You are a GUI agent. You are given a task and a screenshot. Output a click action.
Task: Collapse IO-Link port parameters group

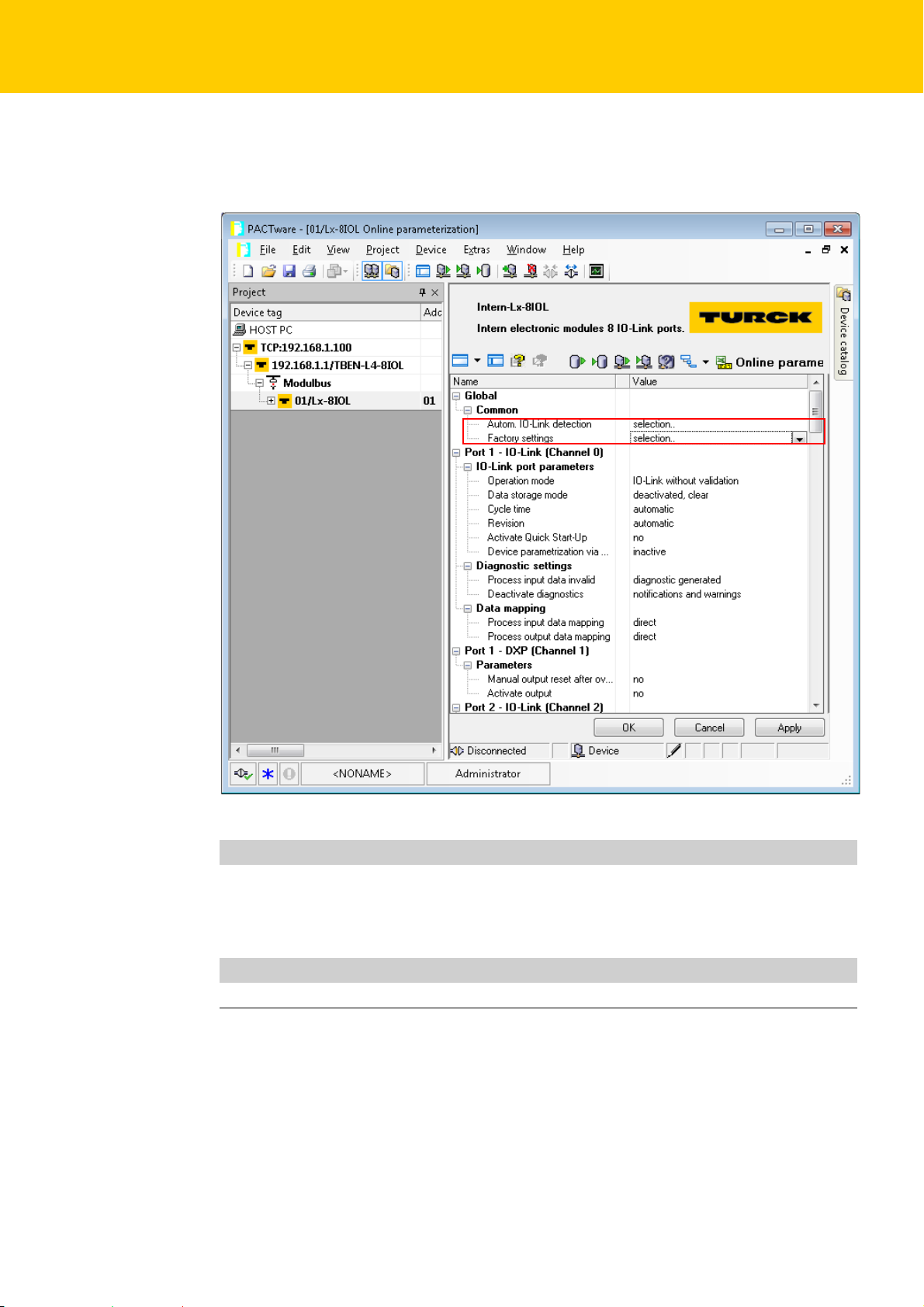point(468,467)
